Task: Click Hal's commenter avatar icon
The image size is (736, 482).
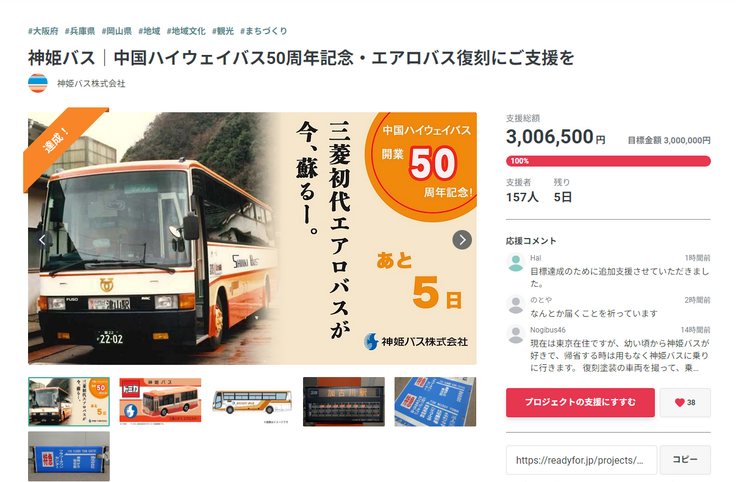Action: tap(515, 262)
